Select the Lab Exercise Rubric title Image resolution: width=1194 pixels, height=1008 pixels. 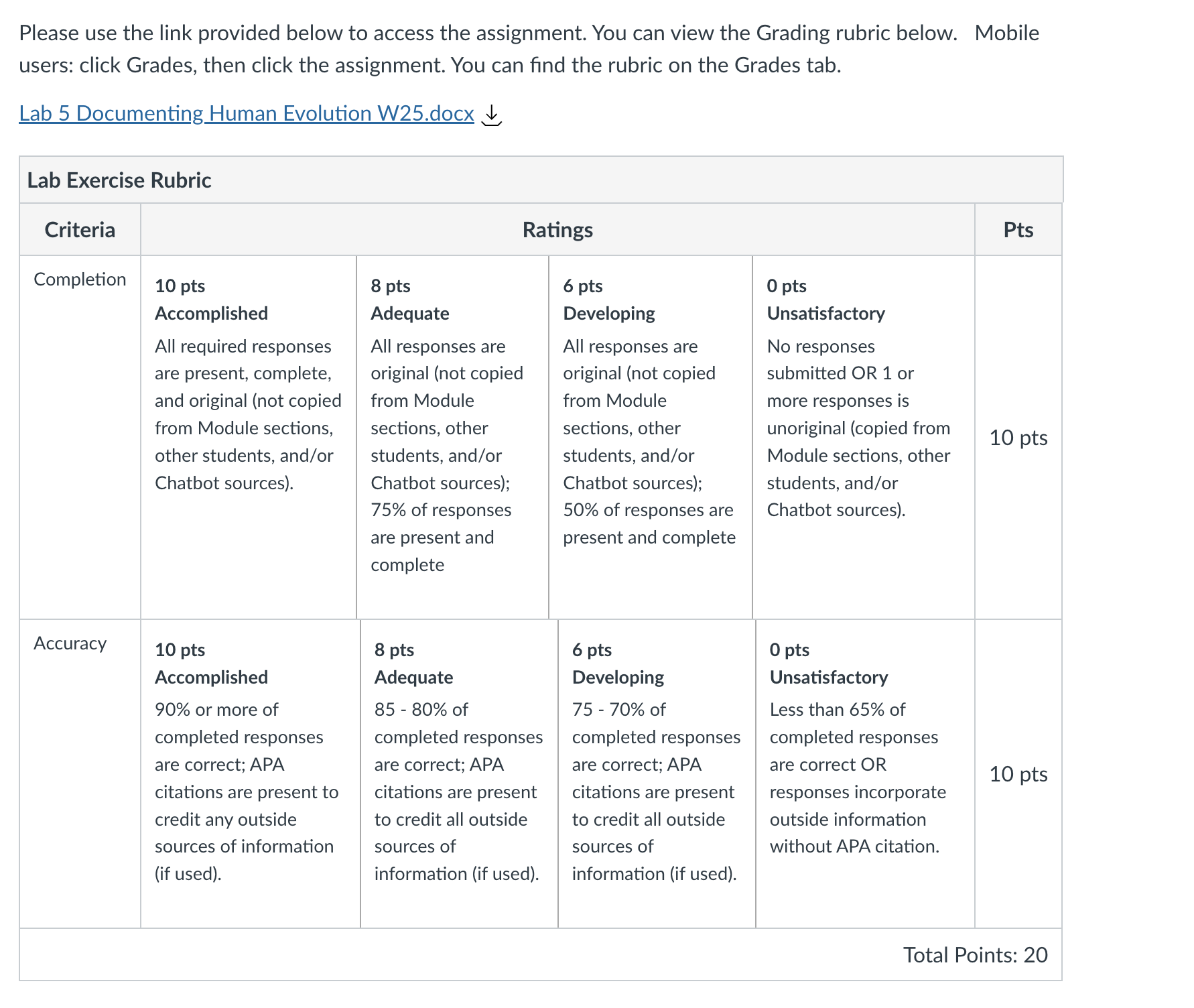[119, 180]
